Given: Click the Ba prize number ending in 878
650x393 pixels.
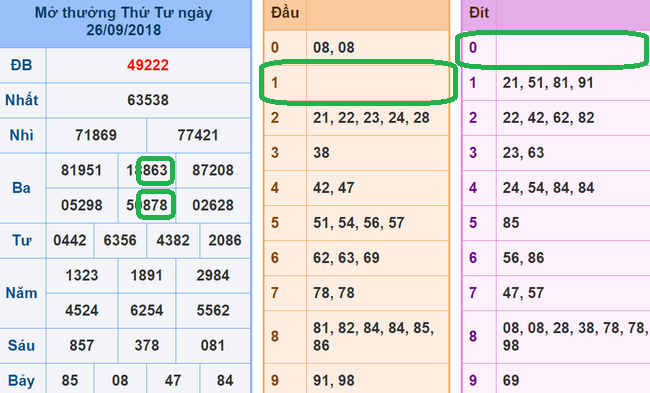Looking at the screenshot, I should point(148,205).
